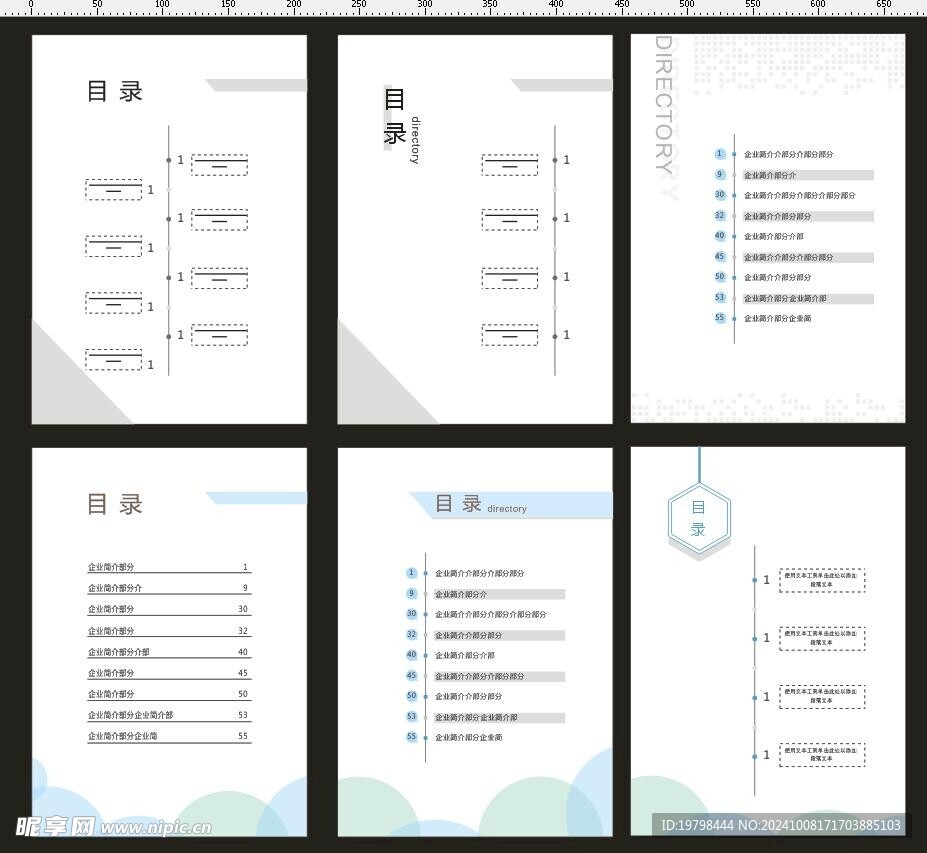This screenshot has height=853, width=927.
Task: Select the hexagon 目录 badge
Action: (699, 518)
